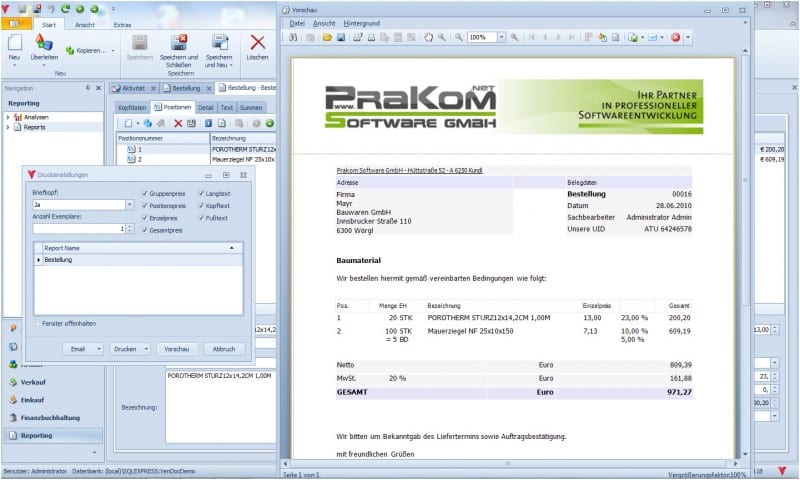Click the Überleiten icon in ribbon

[44, 43]
